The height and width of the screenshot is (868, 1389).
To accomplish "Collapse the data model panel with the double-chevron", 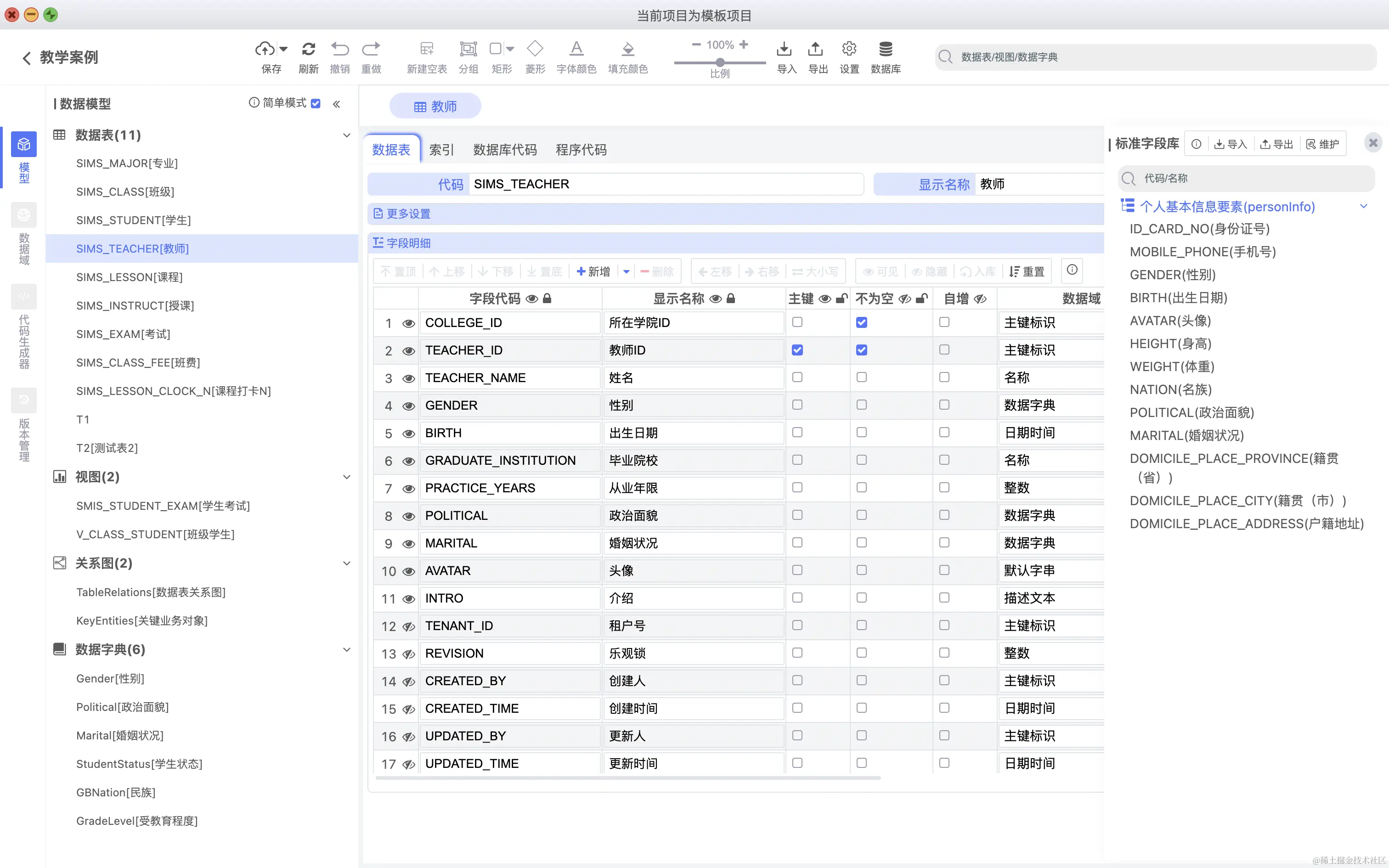I will click(336, 104).
